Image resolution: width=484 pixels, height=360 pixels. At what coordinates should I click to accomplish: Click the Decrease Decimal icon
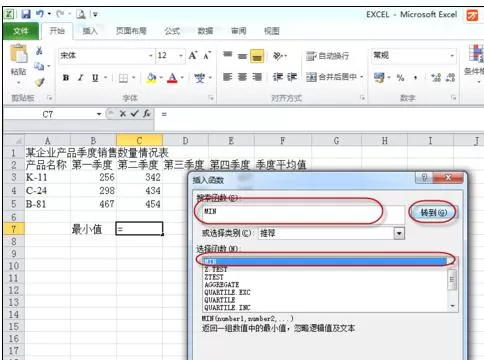point(450,78)
